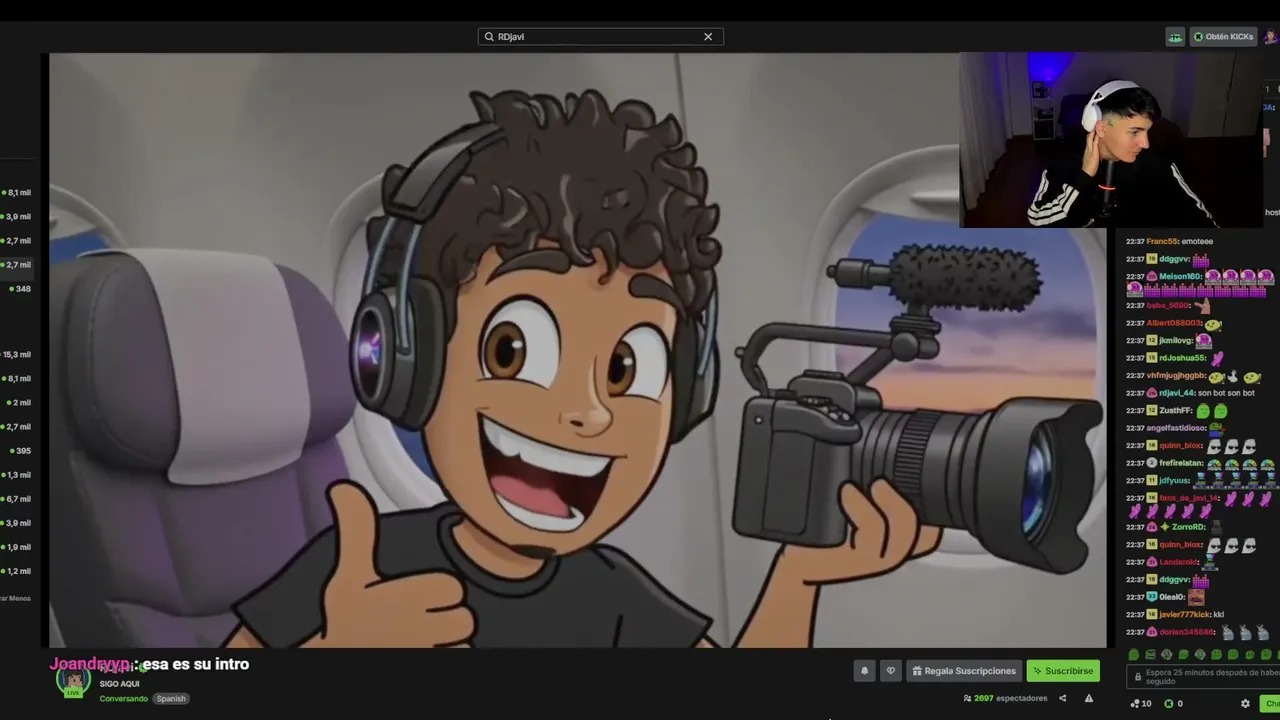Open chat user rdjavi_44 profile
Image resolution: width=1280 pixels, height=720 pixels.
point(1177,393)
